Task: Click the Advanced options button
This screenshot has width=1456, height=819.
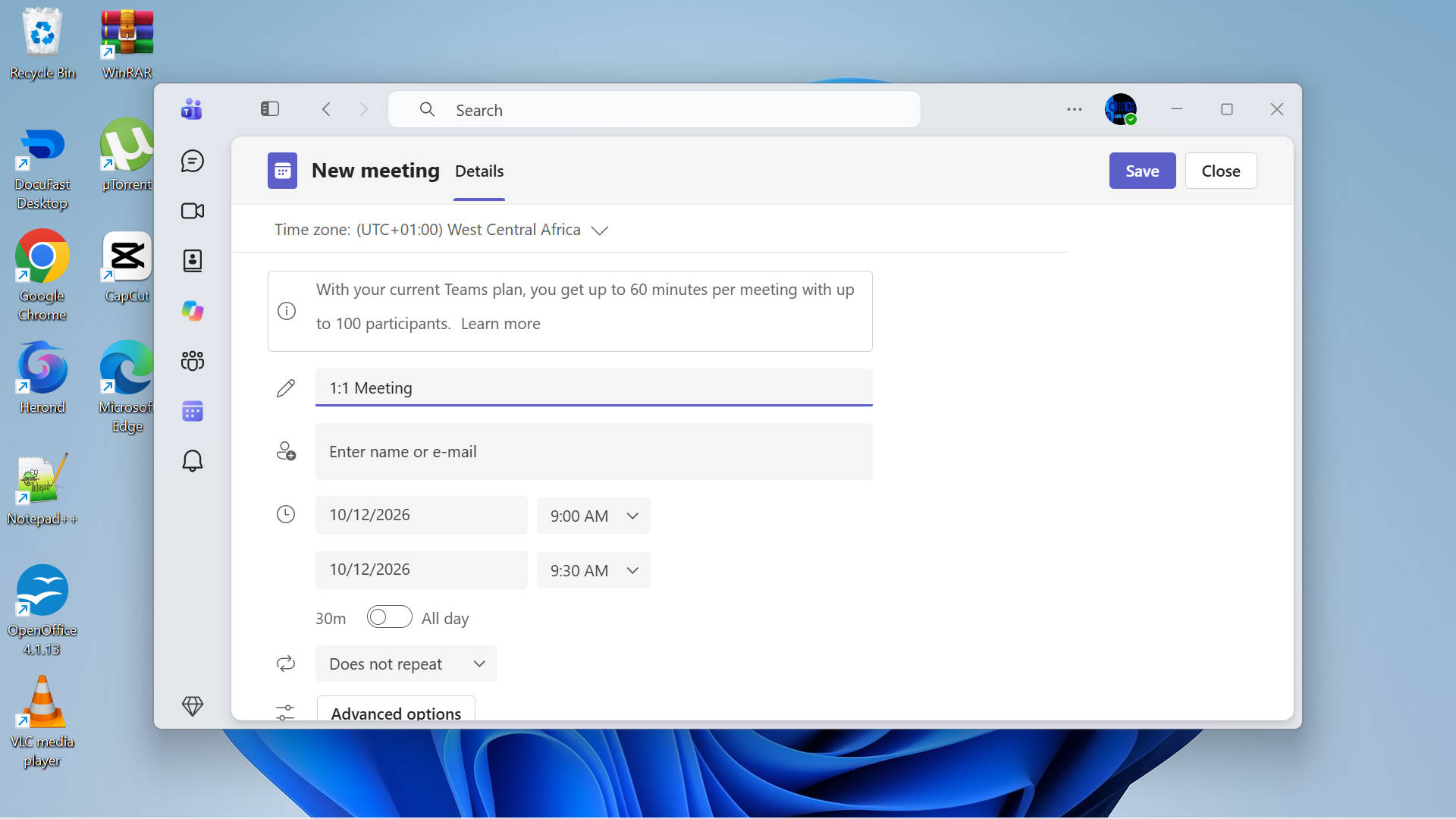Action: click(396, 709)
